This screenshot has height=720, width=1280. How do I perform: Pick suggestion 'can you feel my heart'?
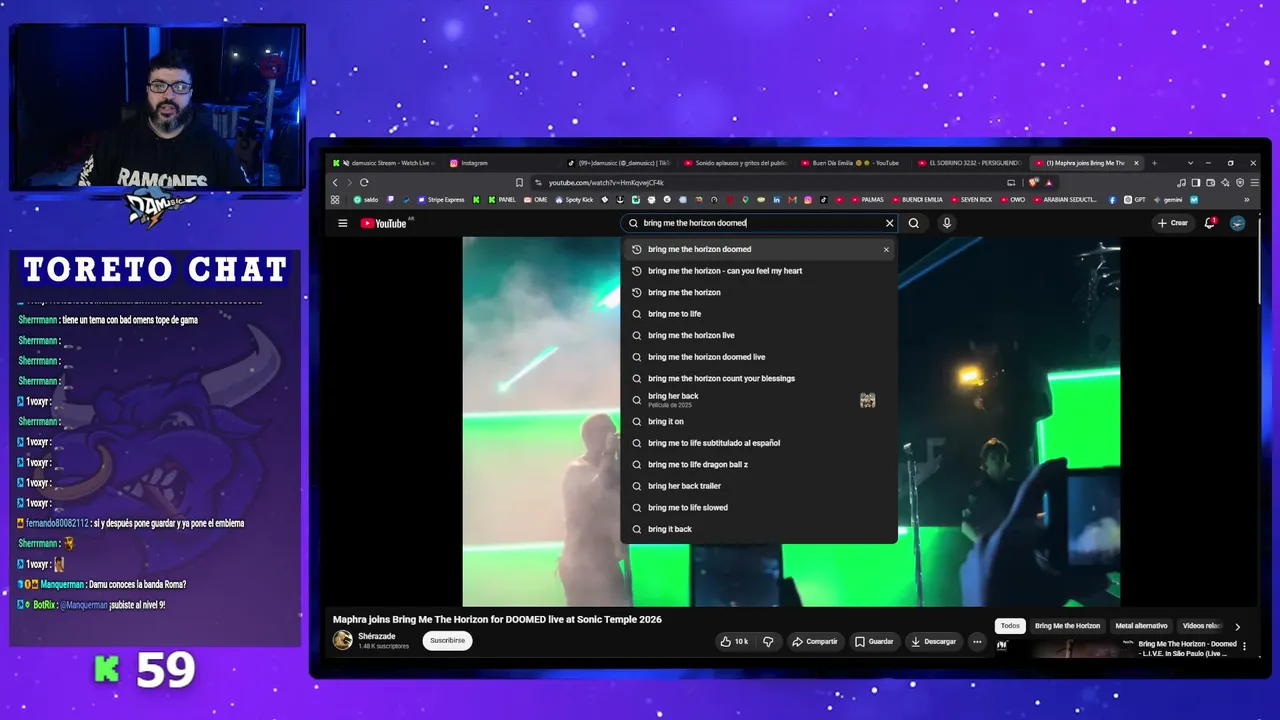click(x=759, y=271)
